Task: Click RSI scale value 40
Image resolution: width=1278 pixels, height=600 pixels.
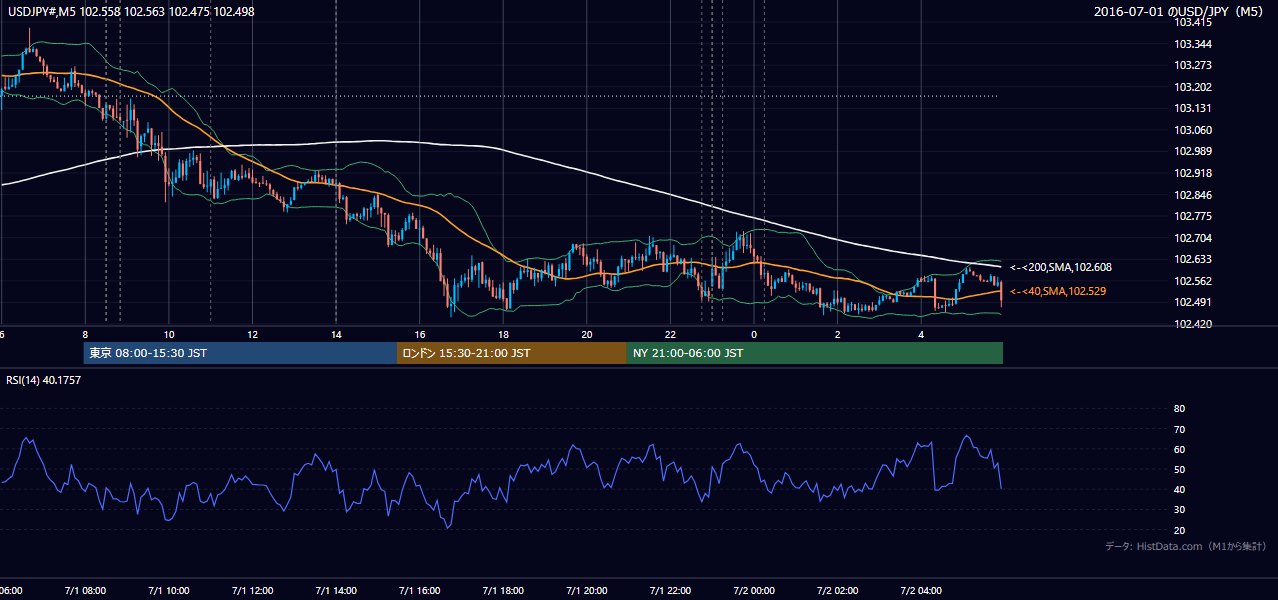Action: click(1179, 489)
